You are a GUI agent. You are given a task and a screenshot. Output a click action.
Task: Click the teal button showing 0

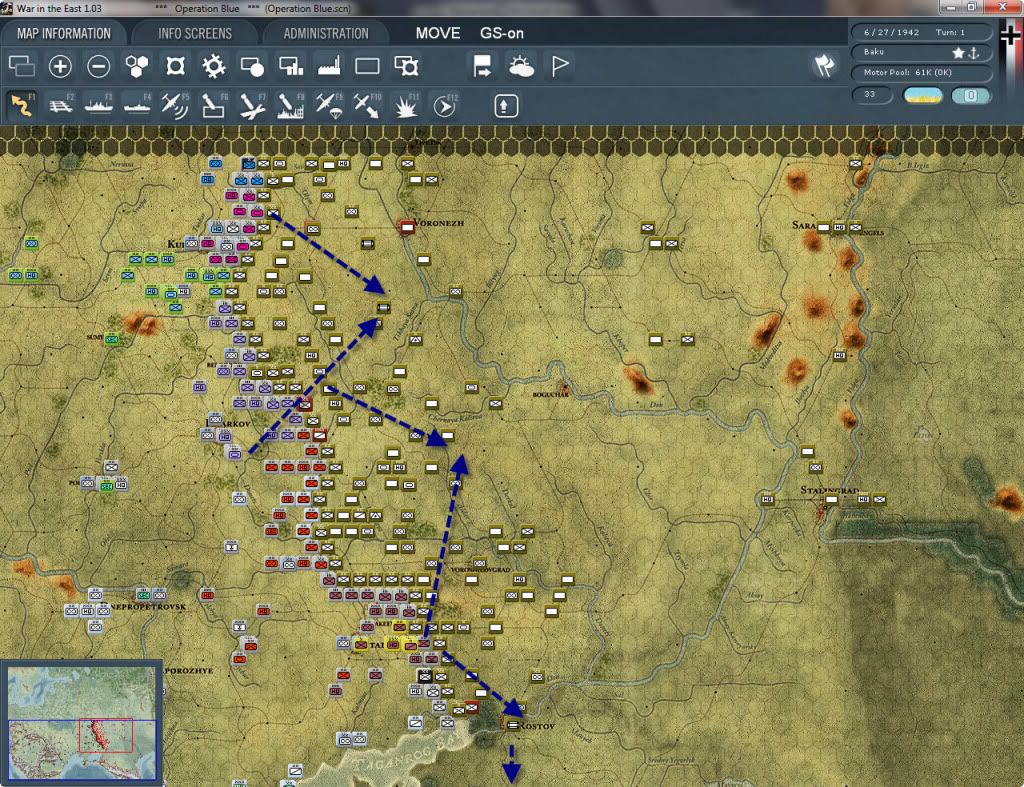pos(971,95)
